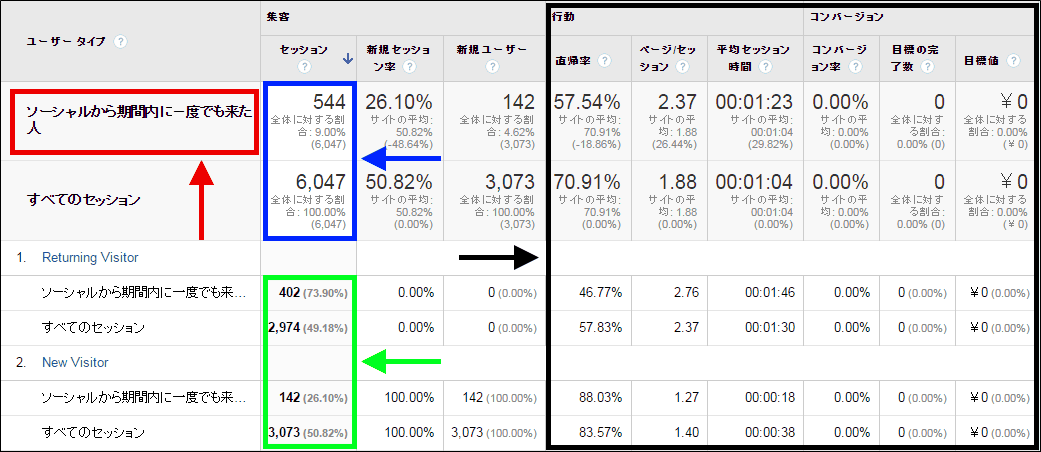Click bounce rate cell 57.83%
1041x452 pixels.
[601, 327]
